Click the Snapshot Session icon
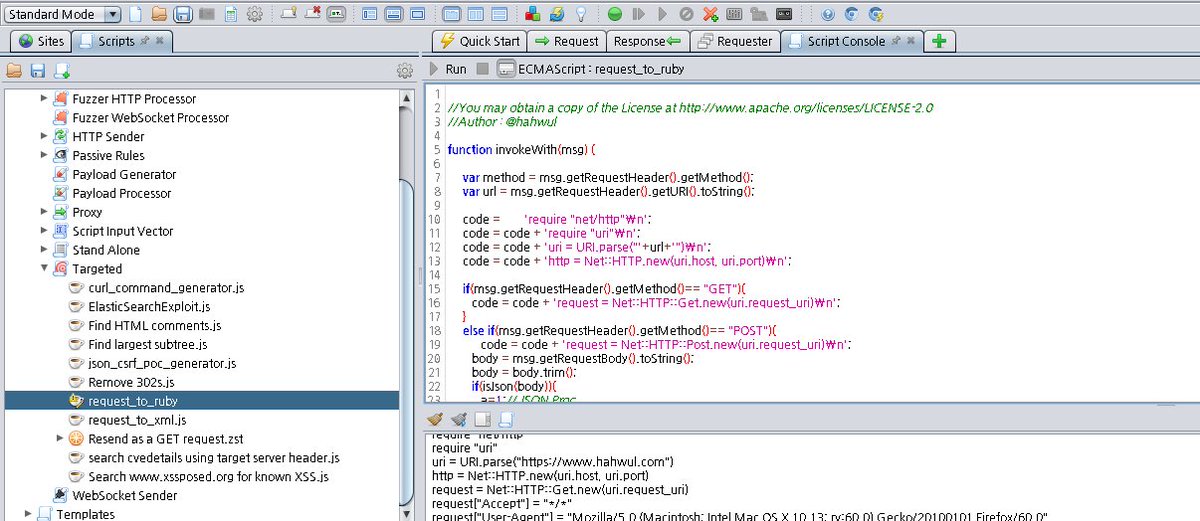 point(207,14)
